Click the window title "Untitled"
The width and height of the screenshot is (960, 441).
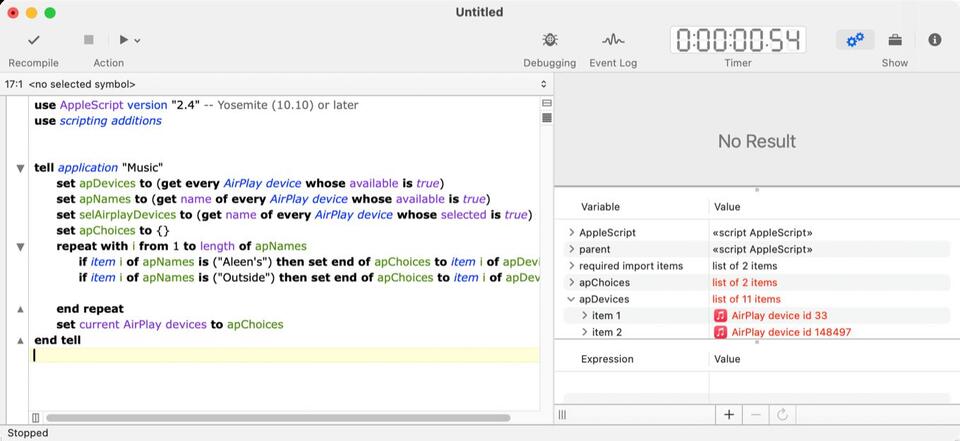tap(479, 12)
